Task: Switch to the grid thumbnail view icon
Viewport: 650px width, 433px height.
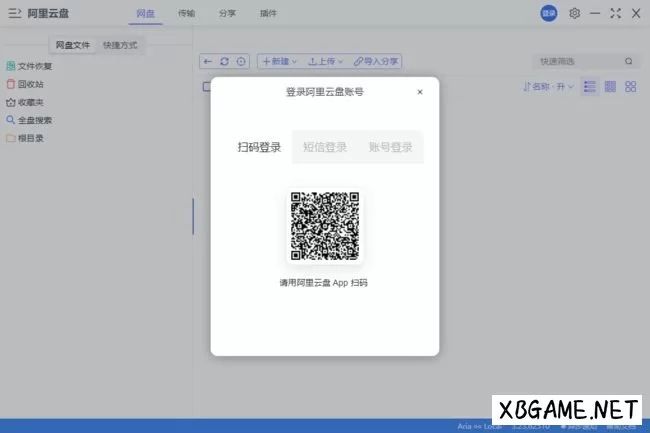Action: click(x=631, y=87)
